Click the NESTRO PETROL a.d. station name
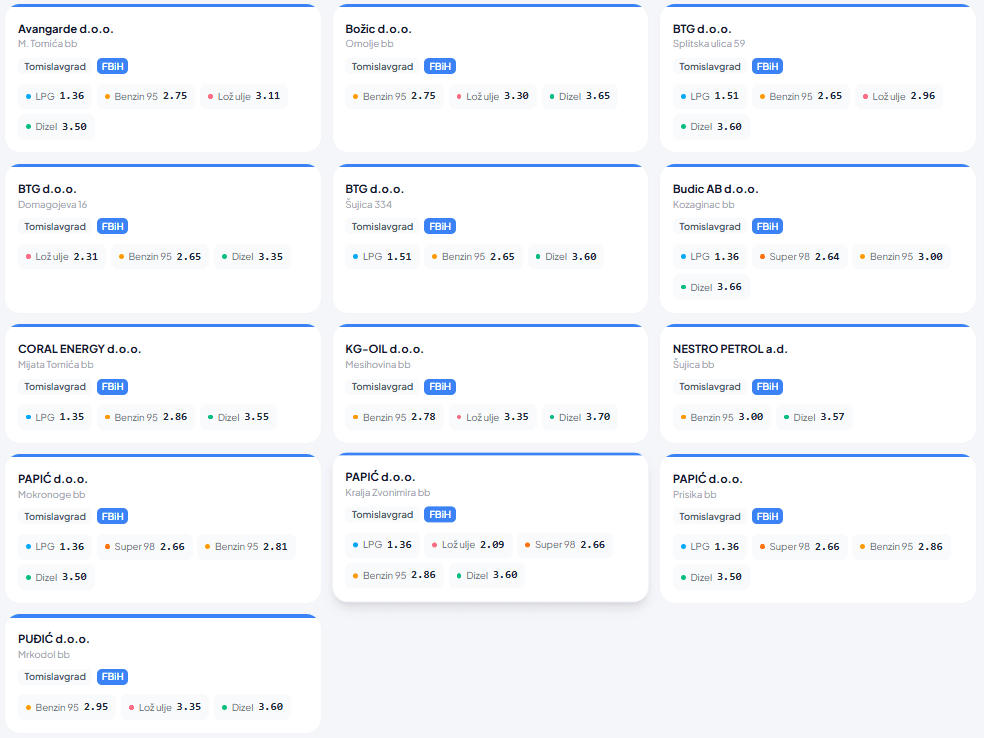 pos(730,349)
